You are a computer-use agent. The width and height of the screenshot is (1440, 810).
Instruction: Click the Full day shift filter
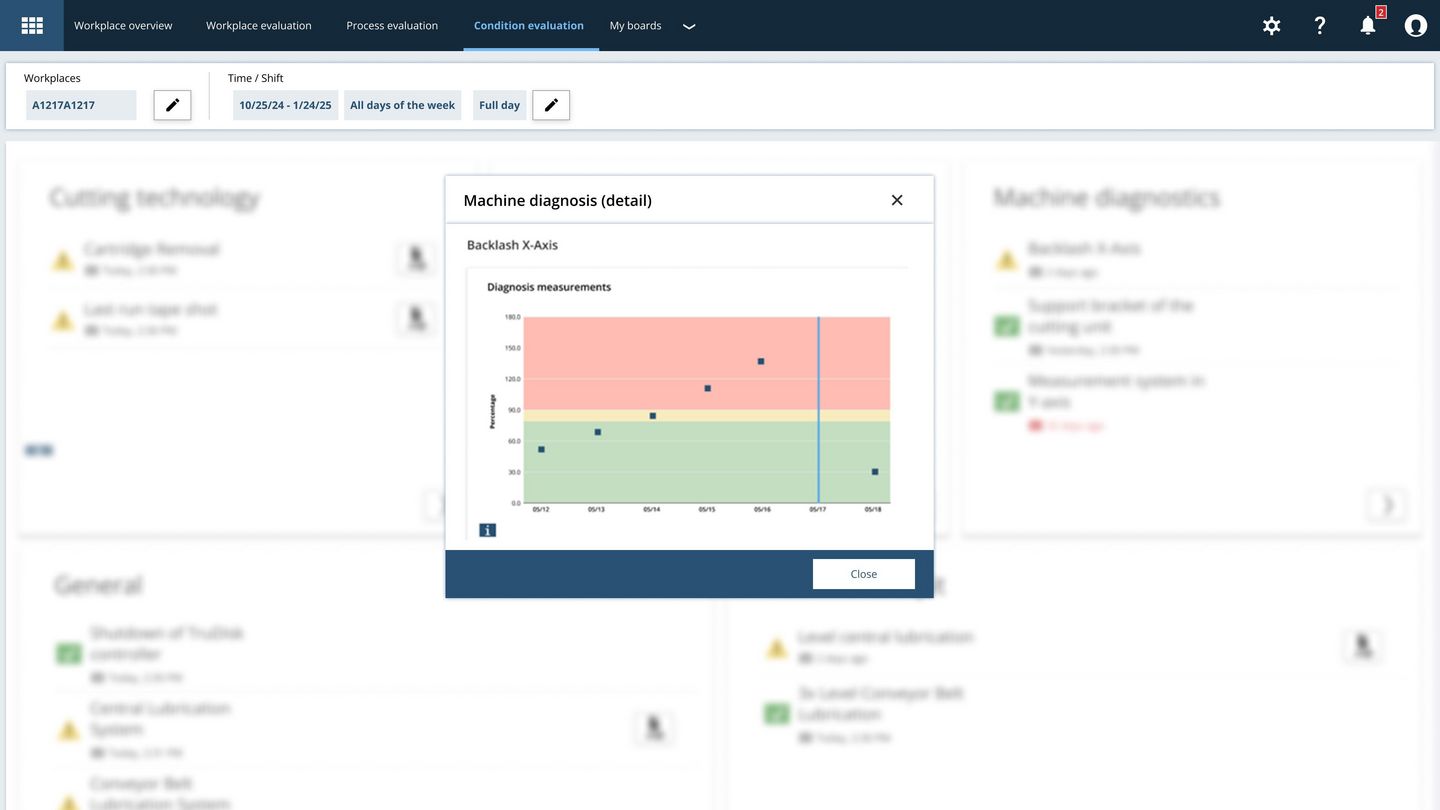(499, 105)
